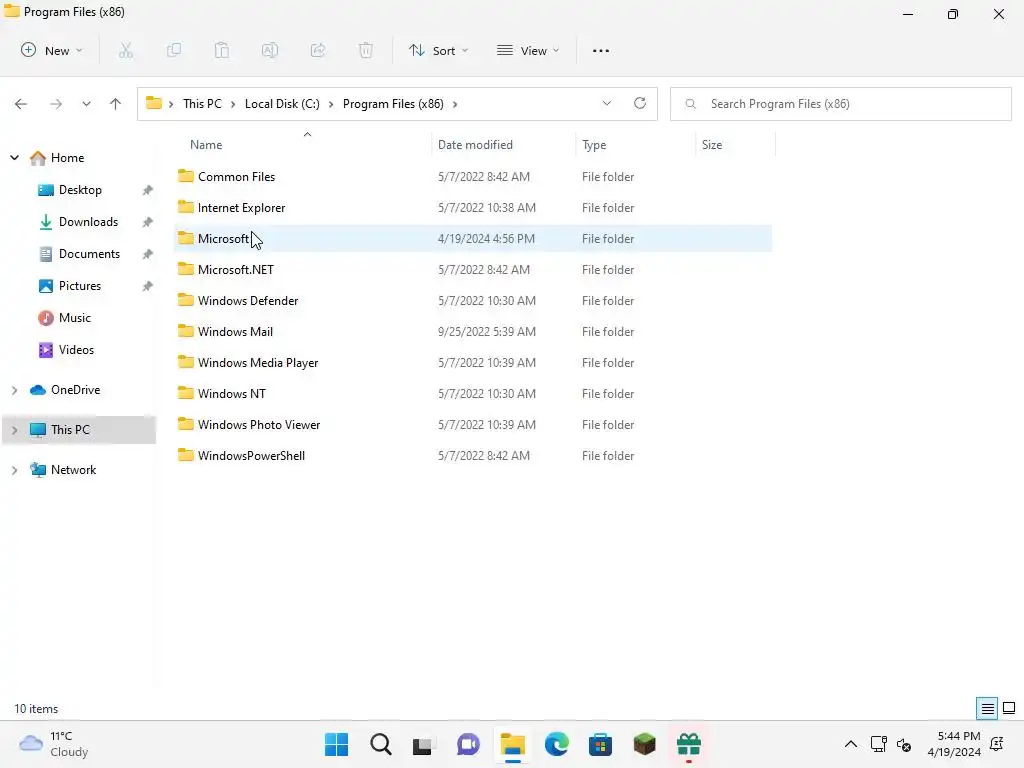This screenshot has width=1024, height=768.
Task: Open the Windows Start menu
Action: pos(336,744)
